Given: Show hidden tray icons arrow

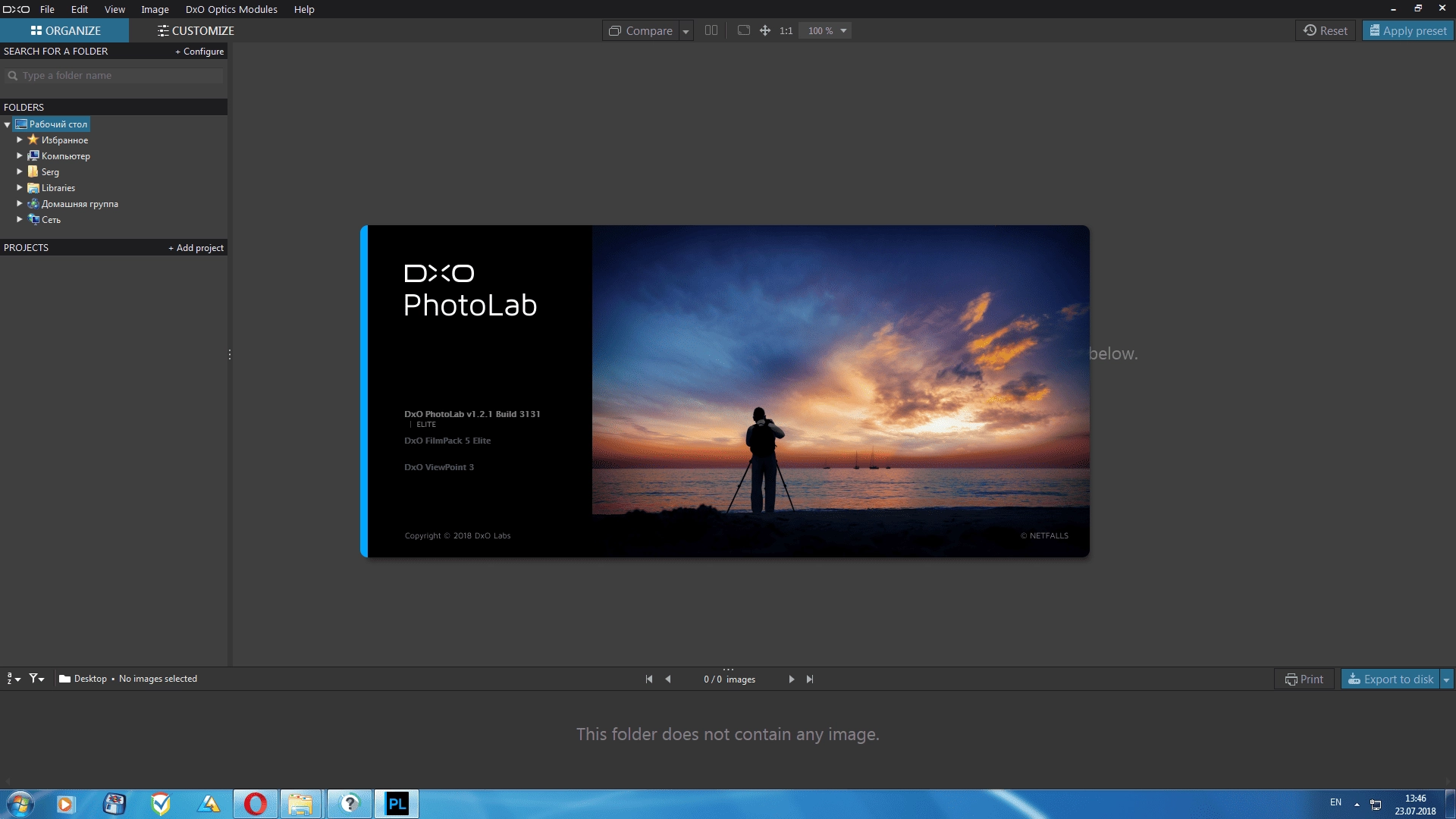Looking at the screenshot, I should click(x=1357, y=804).
